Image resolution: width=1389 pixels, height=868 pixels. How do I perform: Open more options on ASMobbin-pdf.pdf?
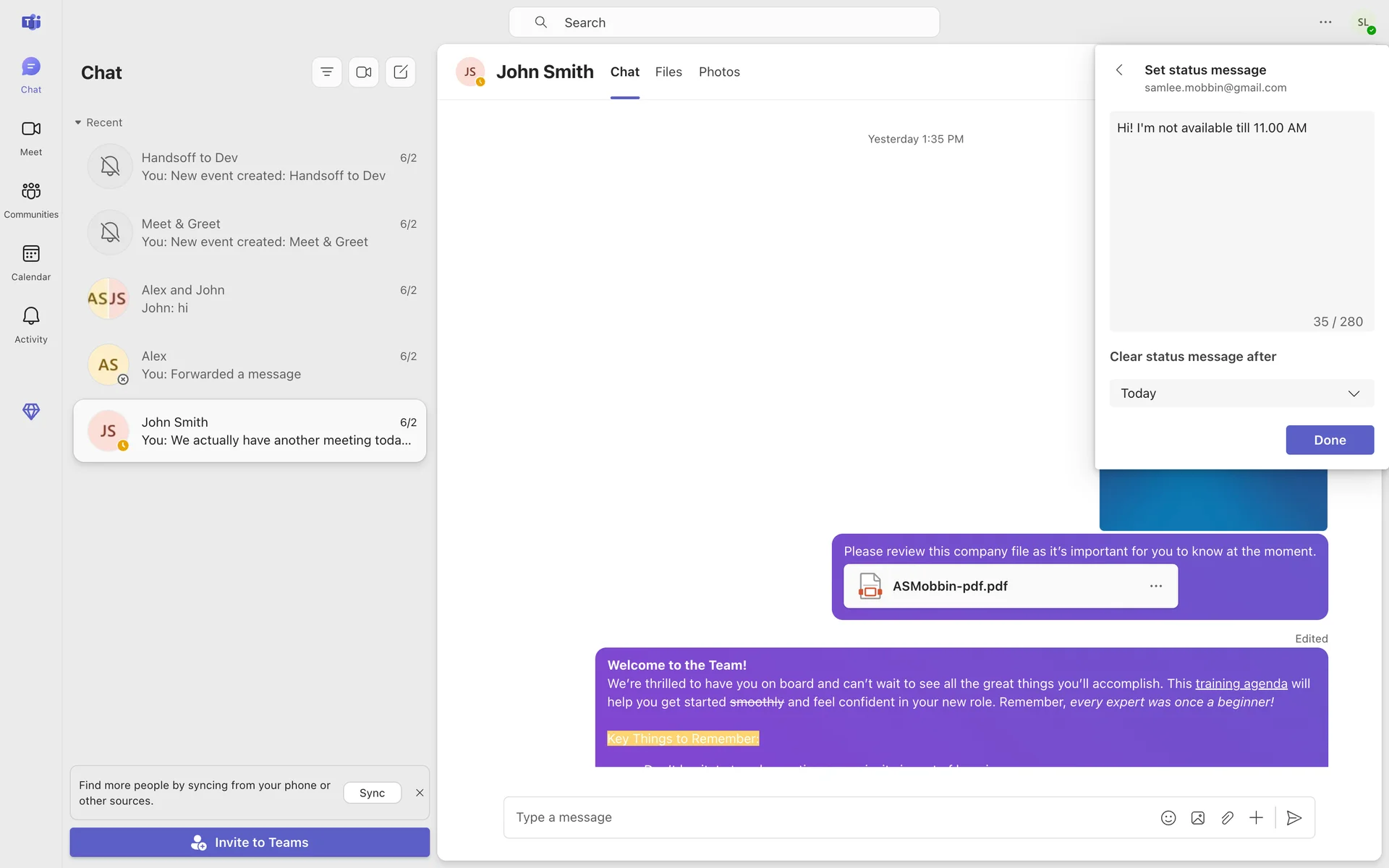pos(1156,586)
